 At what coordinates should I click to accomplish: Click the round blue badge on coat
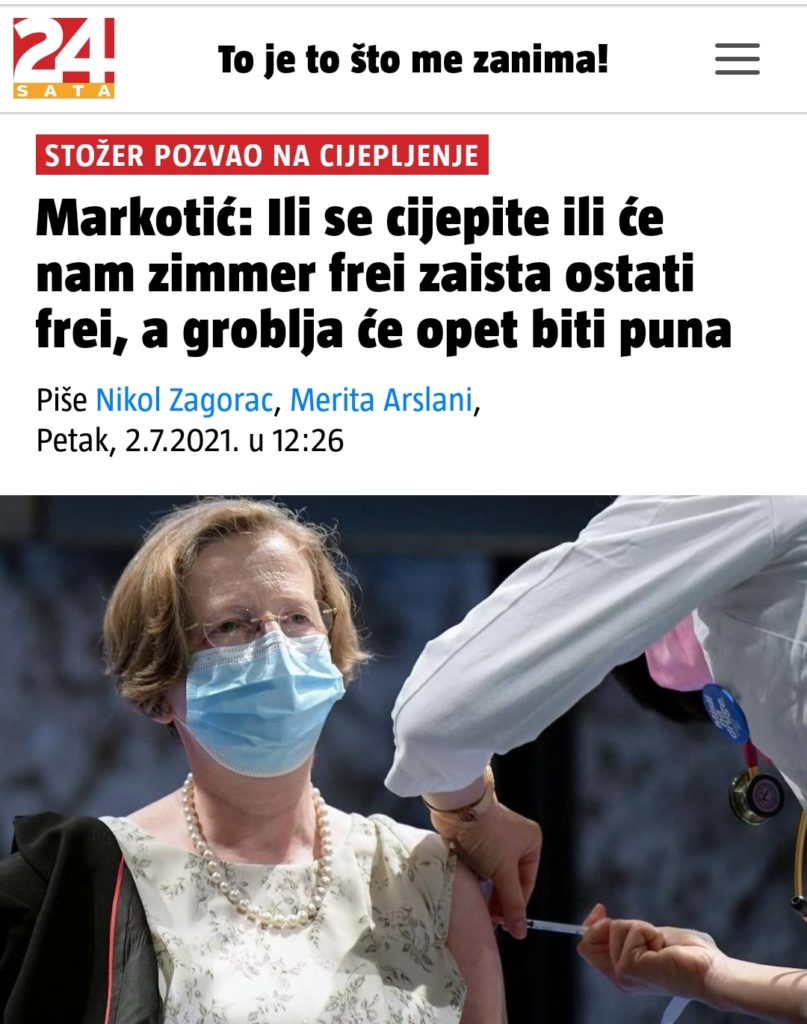[x=725, y=714]
